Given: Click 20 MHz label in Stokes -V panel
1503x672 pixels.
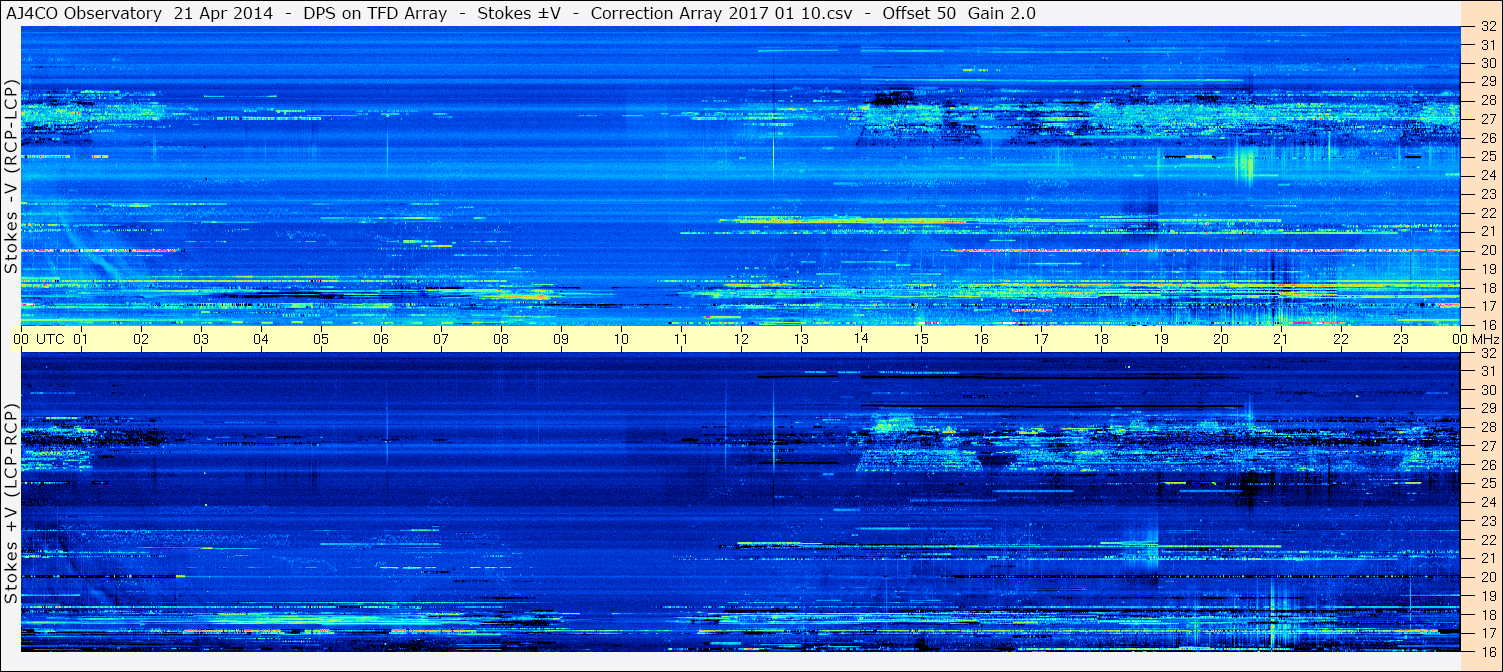Looking at the screenshot, I should coord(1487,250).
